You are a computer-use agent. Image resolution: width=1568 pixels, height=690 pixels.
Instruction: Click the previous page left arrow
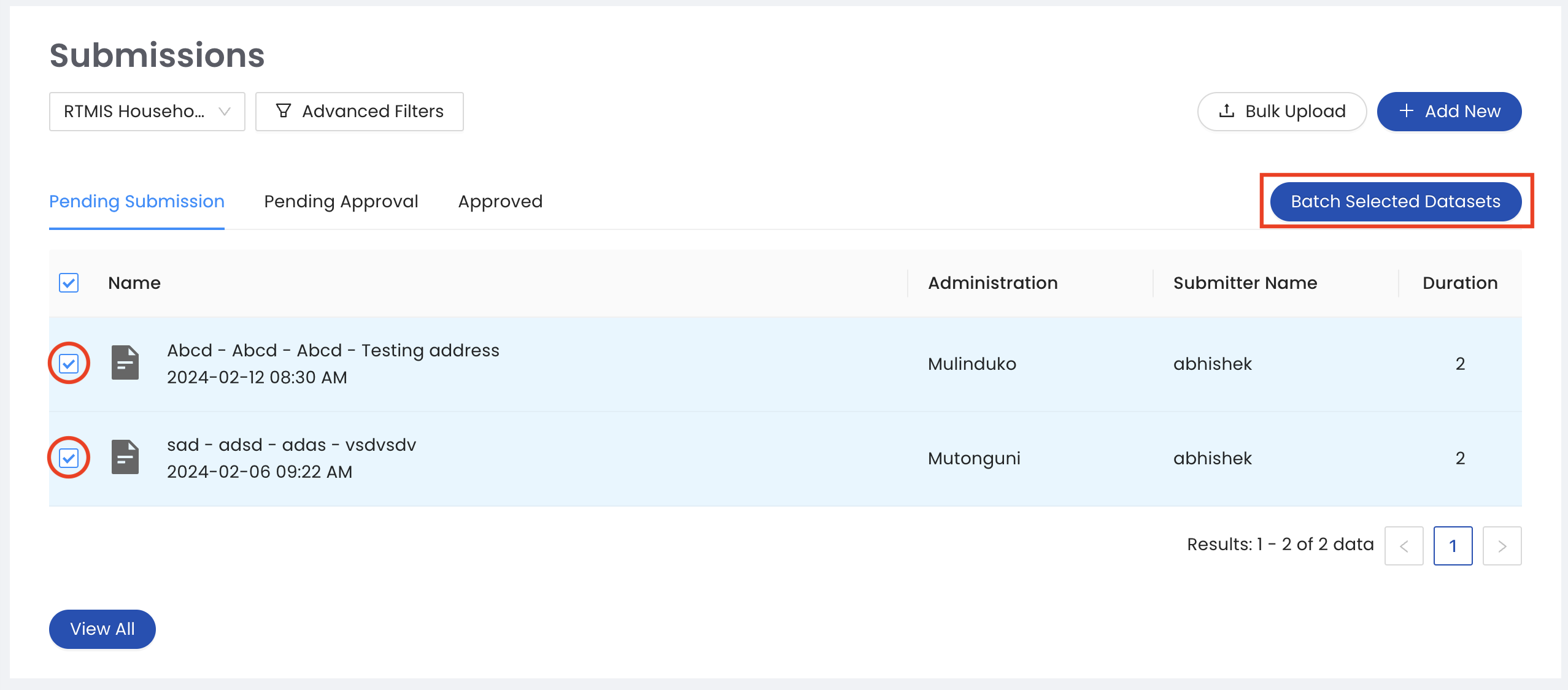(x=1405, y=545)
